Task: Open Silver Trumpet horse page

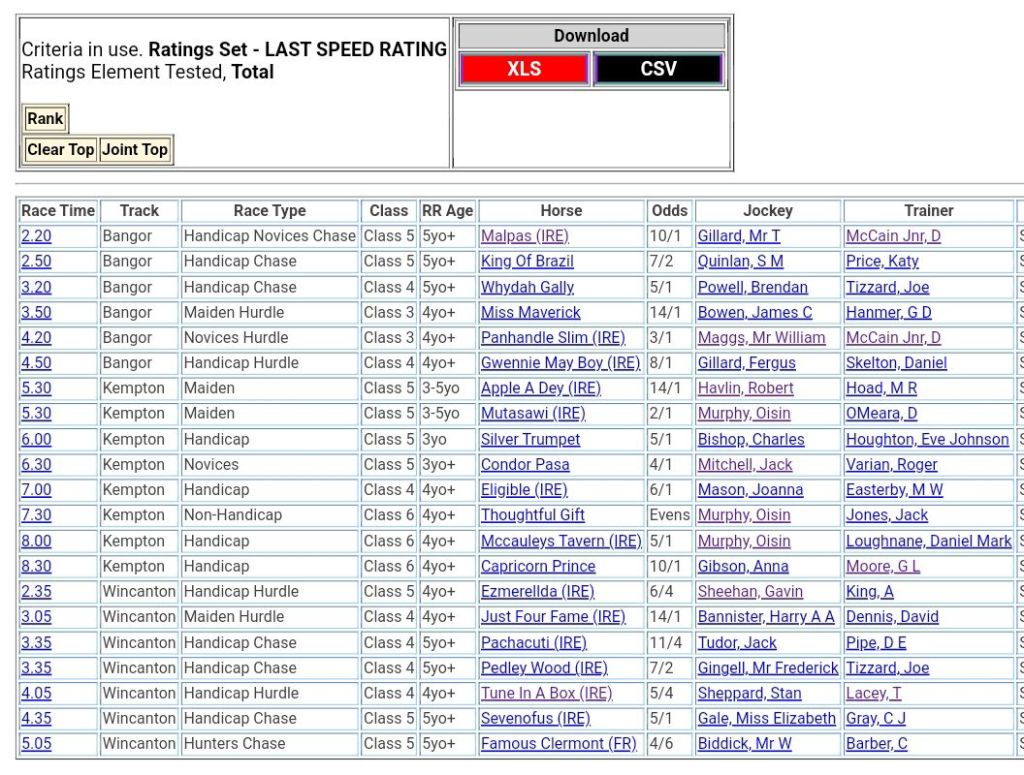Action: (530, 439)
